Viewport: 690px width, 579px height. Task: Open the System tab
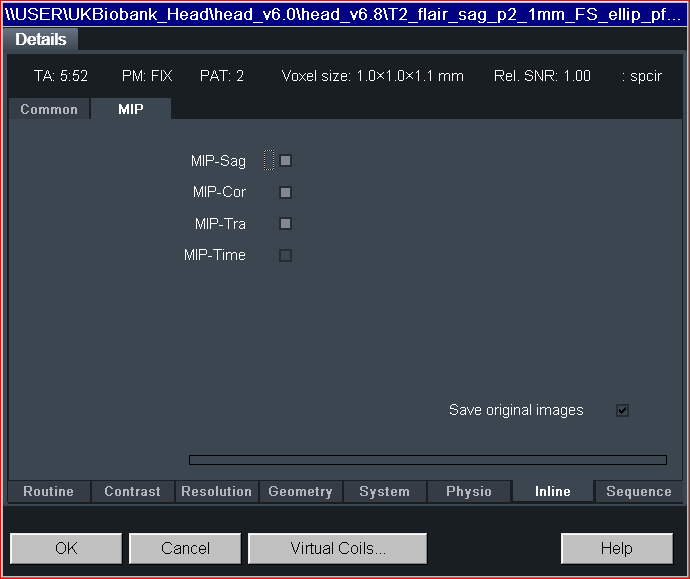pos(384,491)
